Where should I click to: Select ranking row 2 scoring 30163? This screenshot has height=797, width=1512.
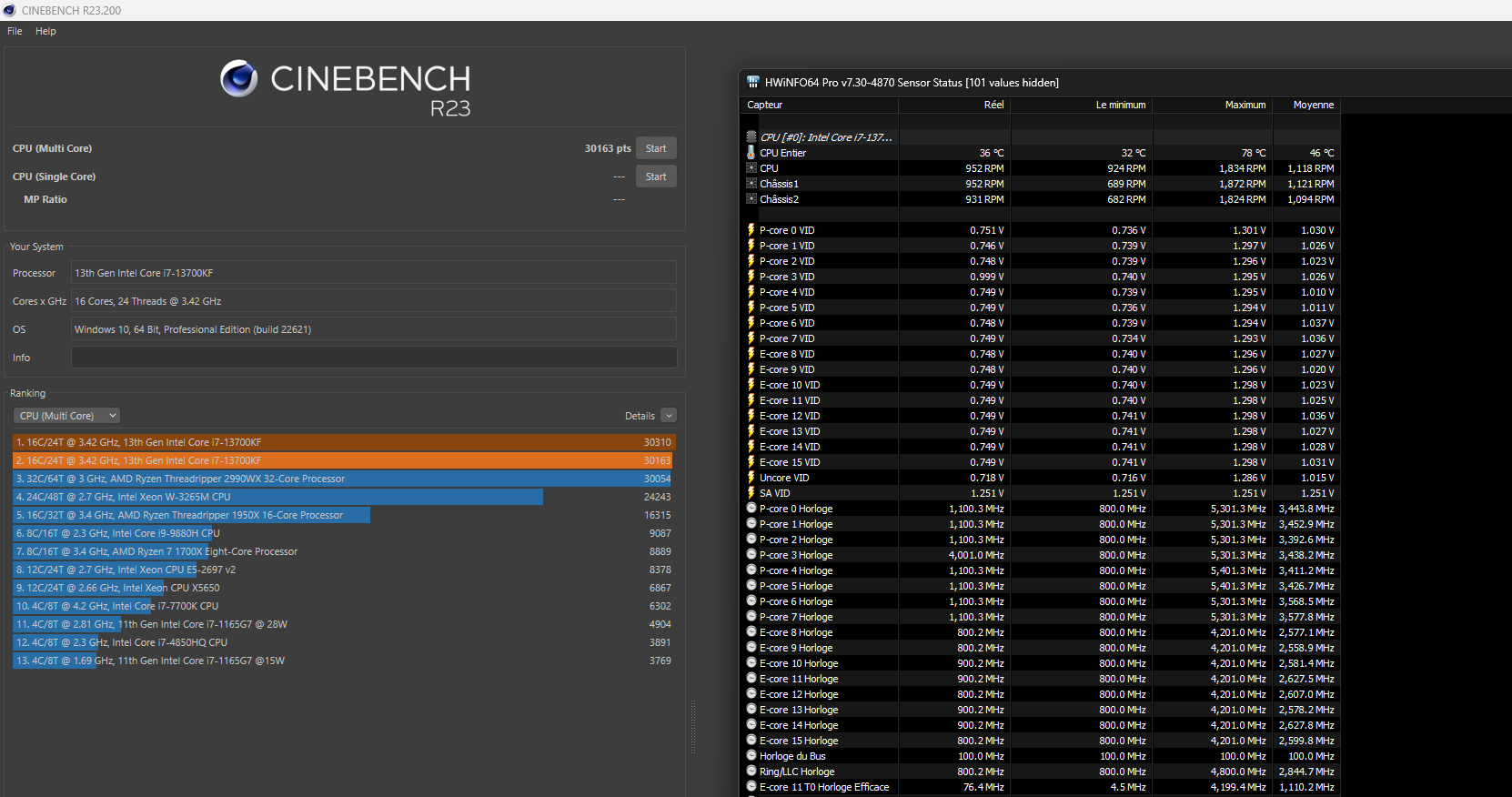click(x=344, y=460)
